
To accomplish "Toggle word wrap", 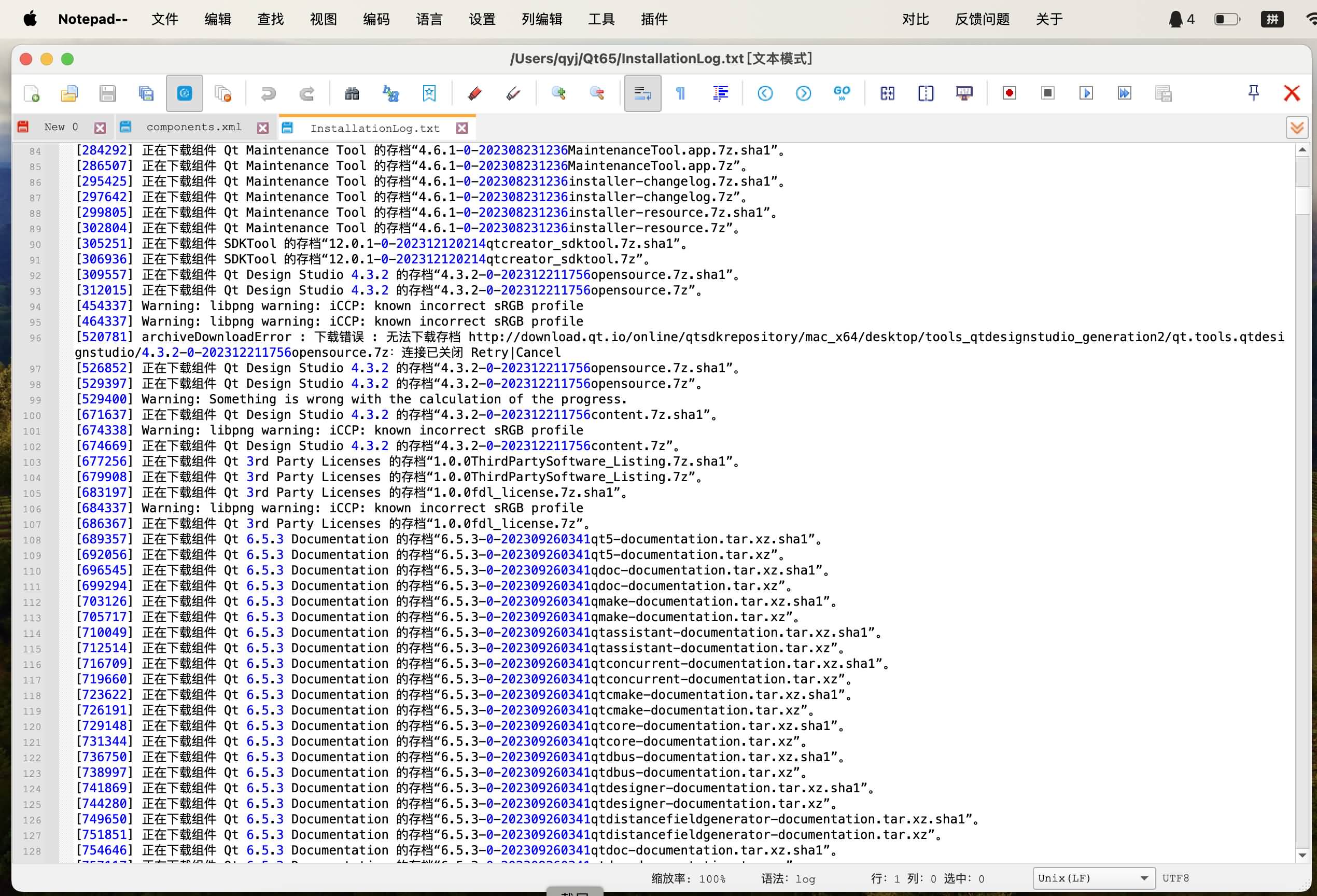I will point(642,93).
